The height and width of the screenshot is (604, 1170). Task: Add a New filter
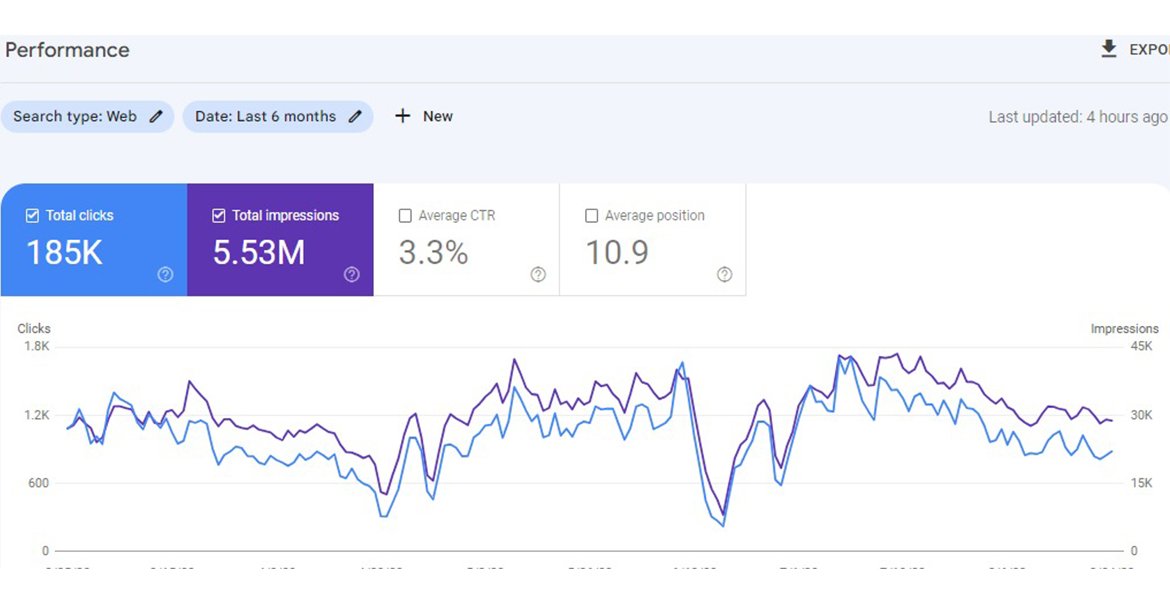(x=437, y=116)
